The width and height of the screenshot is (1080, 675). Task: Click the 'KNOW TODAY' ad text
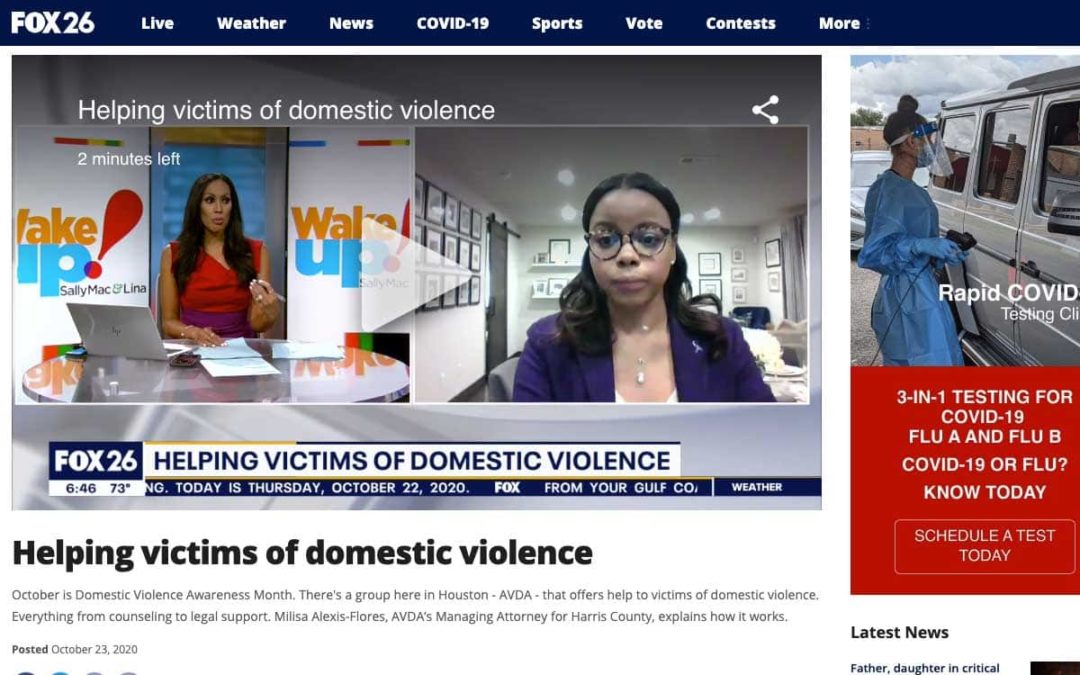pos(984,492)
